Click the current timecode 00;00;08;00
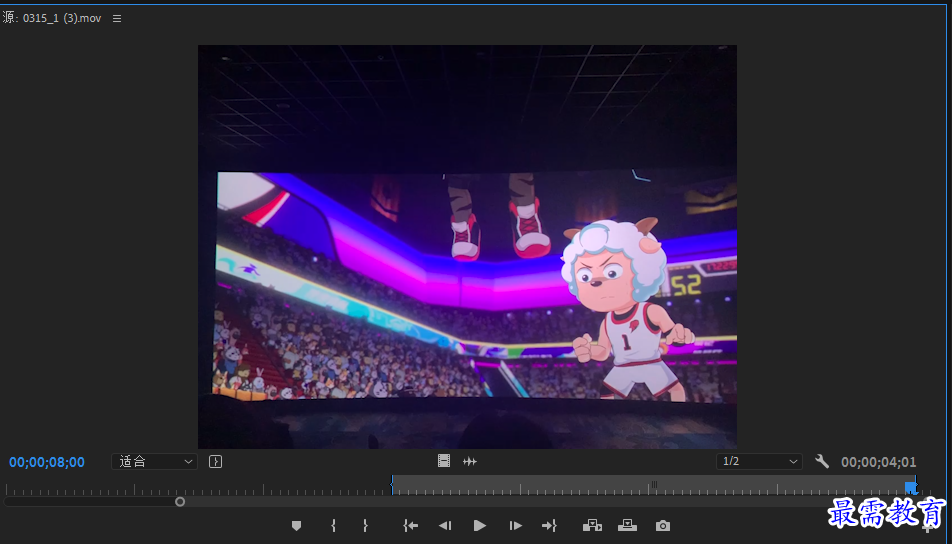This screenshot has width=952, height=544. tap(47, 462)
